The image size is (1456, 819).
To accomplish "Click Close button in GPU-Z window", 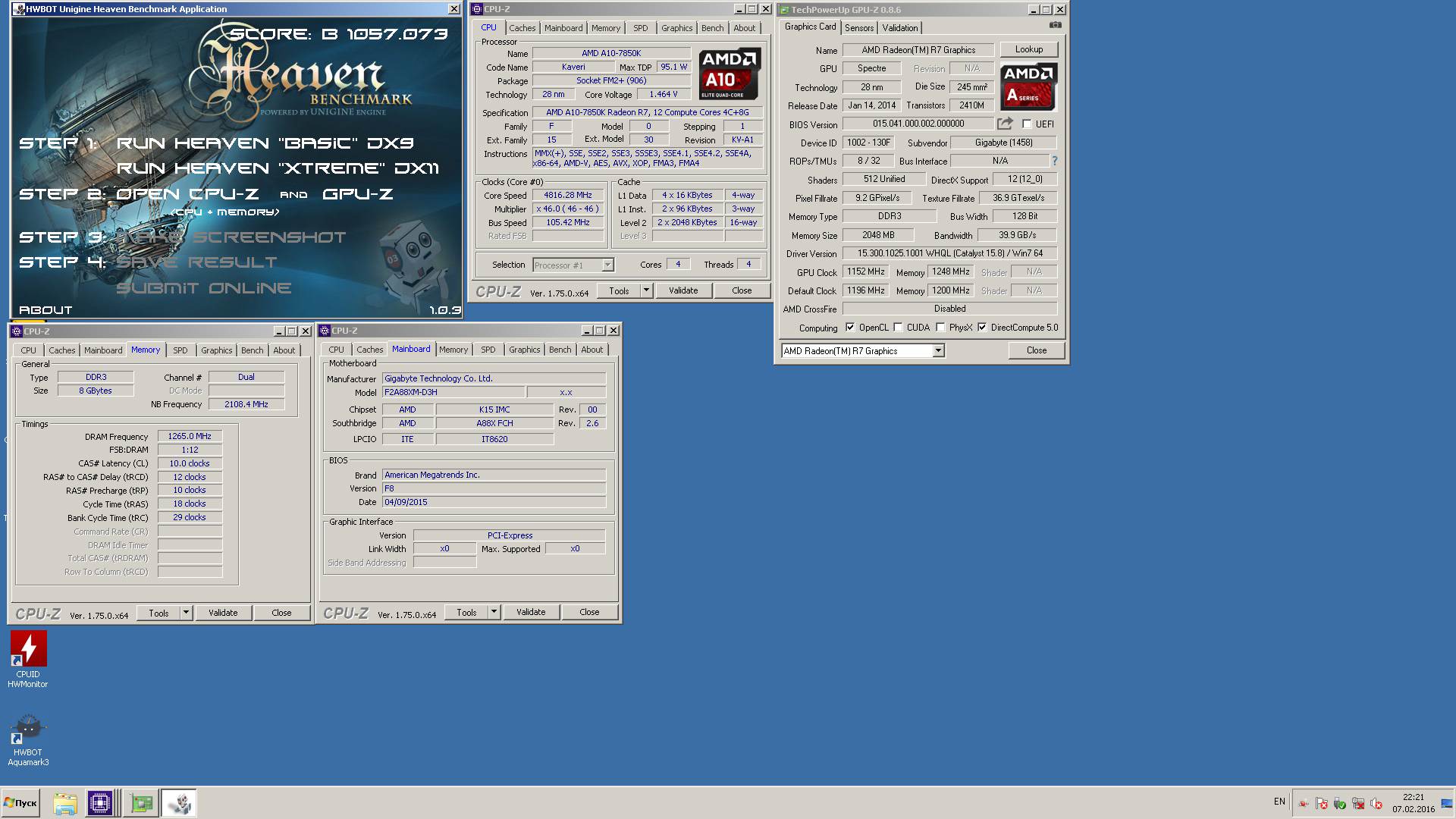I will point(1036,350).
